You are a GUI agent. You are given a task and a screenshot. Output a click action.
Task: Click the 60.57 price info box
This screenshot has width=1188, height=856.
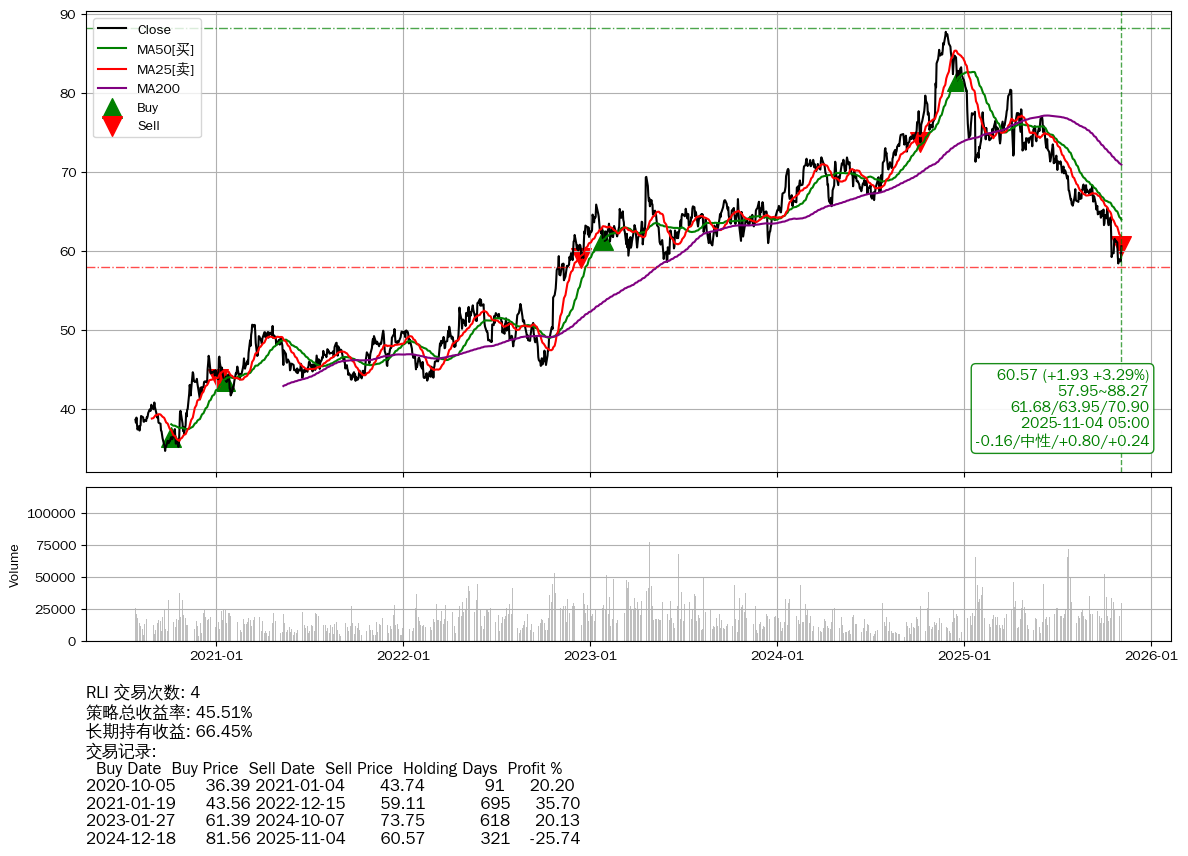(1062, 407)
